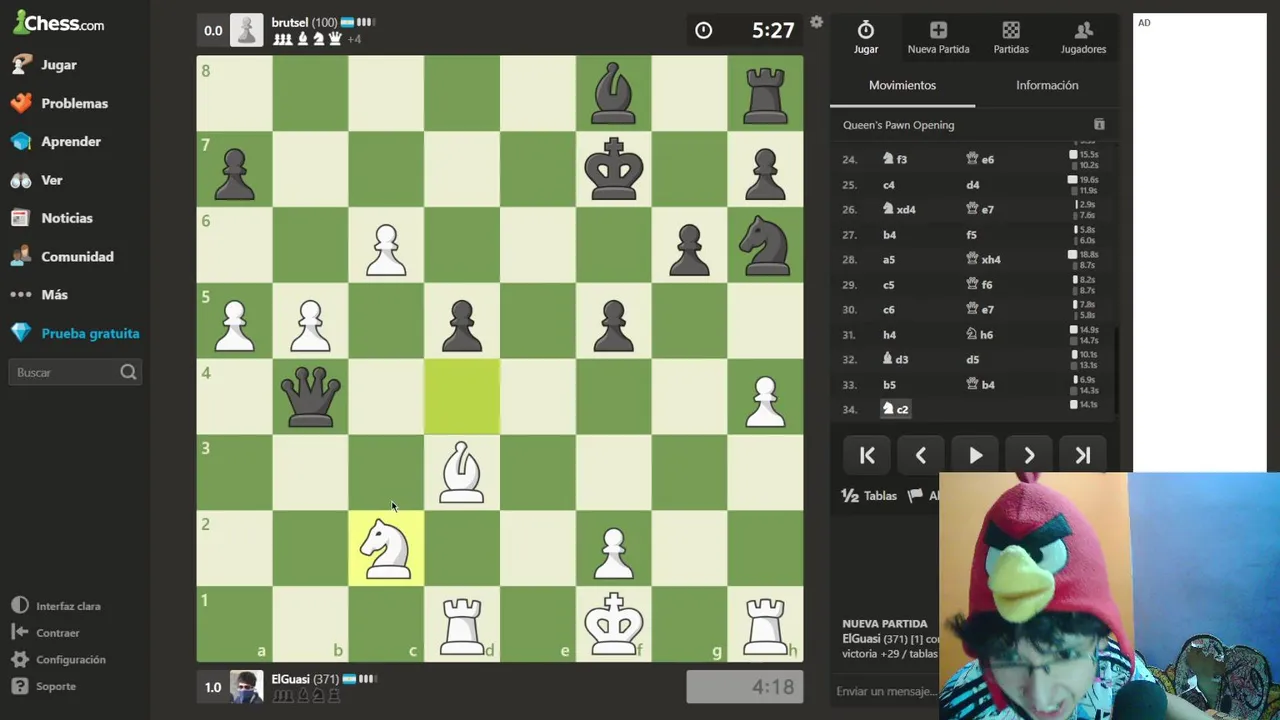The height and width of the screenshot is (720, 1280).
Task: Click the white knight on c2
Action: click(x=386, y=548)
